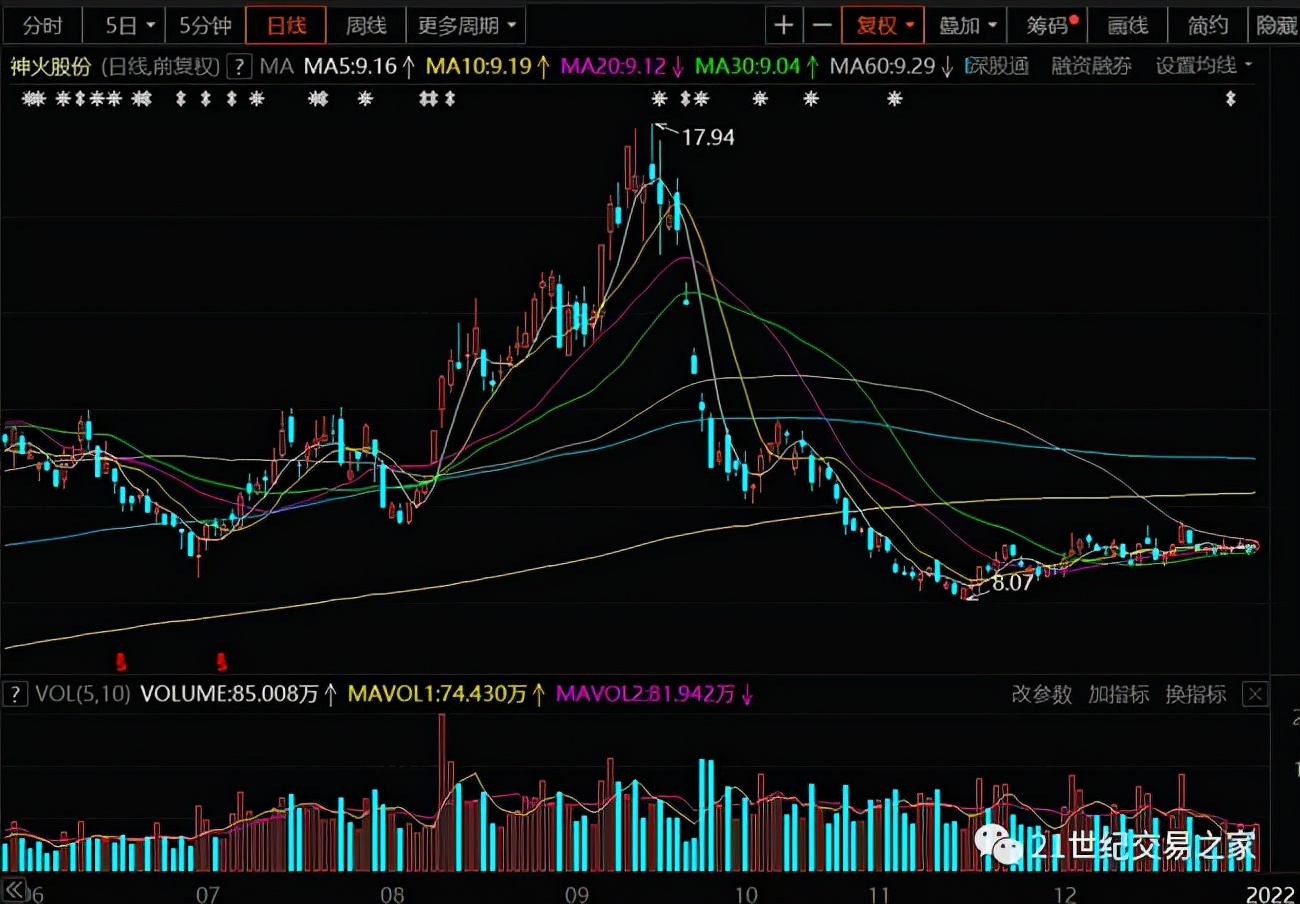Open the 设置均线 dropdown
Viewport: 1300px width, 904px height.
tap(1203, 67)
